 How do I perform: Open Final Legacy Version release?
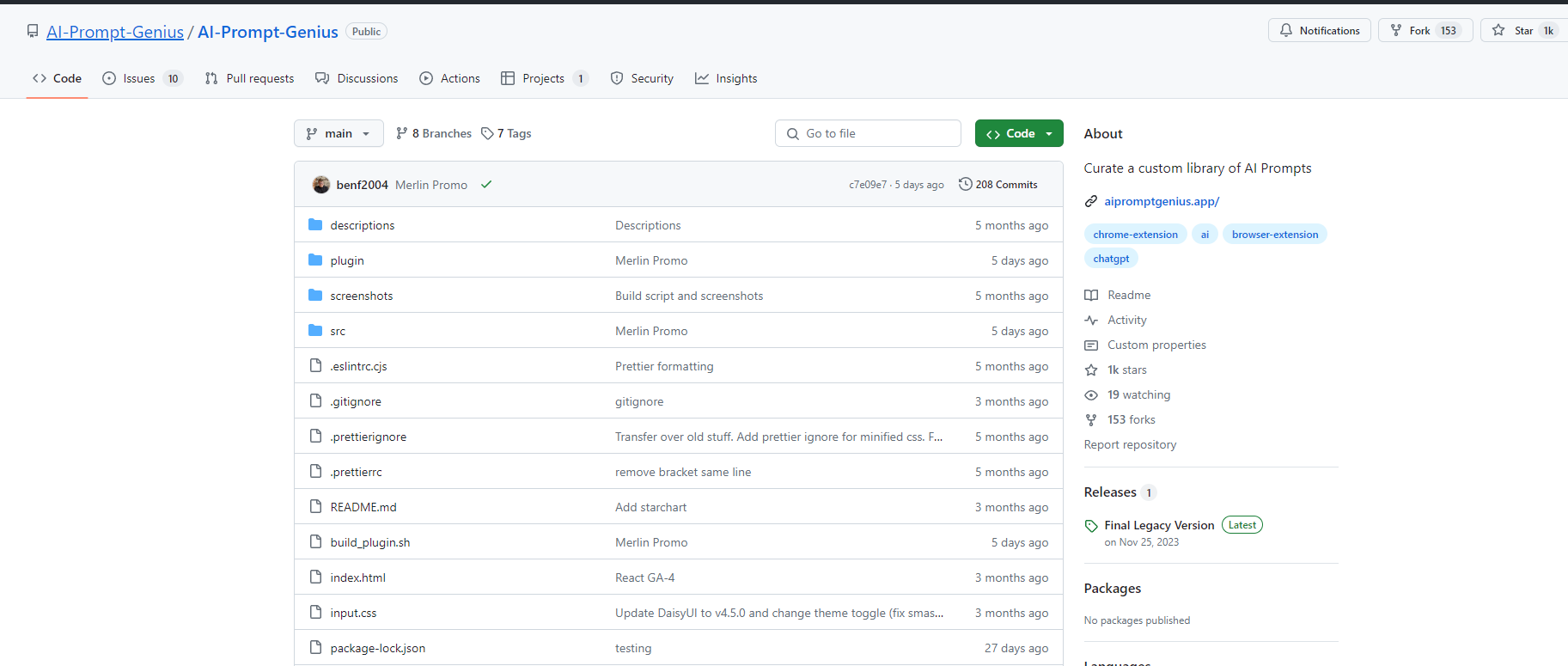[x=1159, y=525]
